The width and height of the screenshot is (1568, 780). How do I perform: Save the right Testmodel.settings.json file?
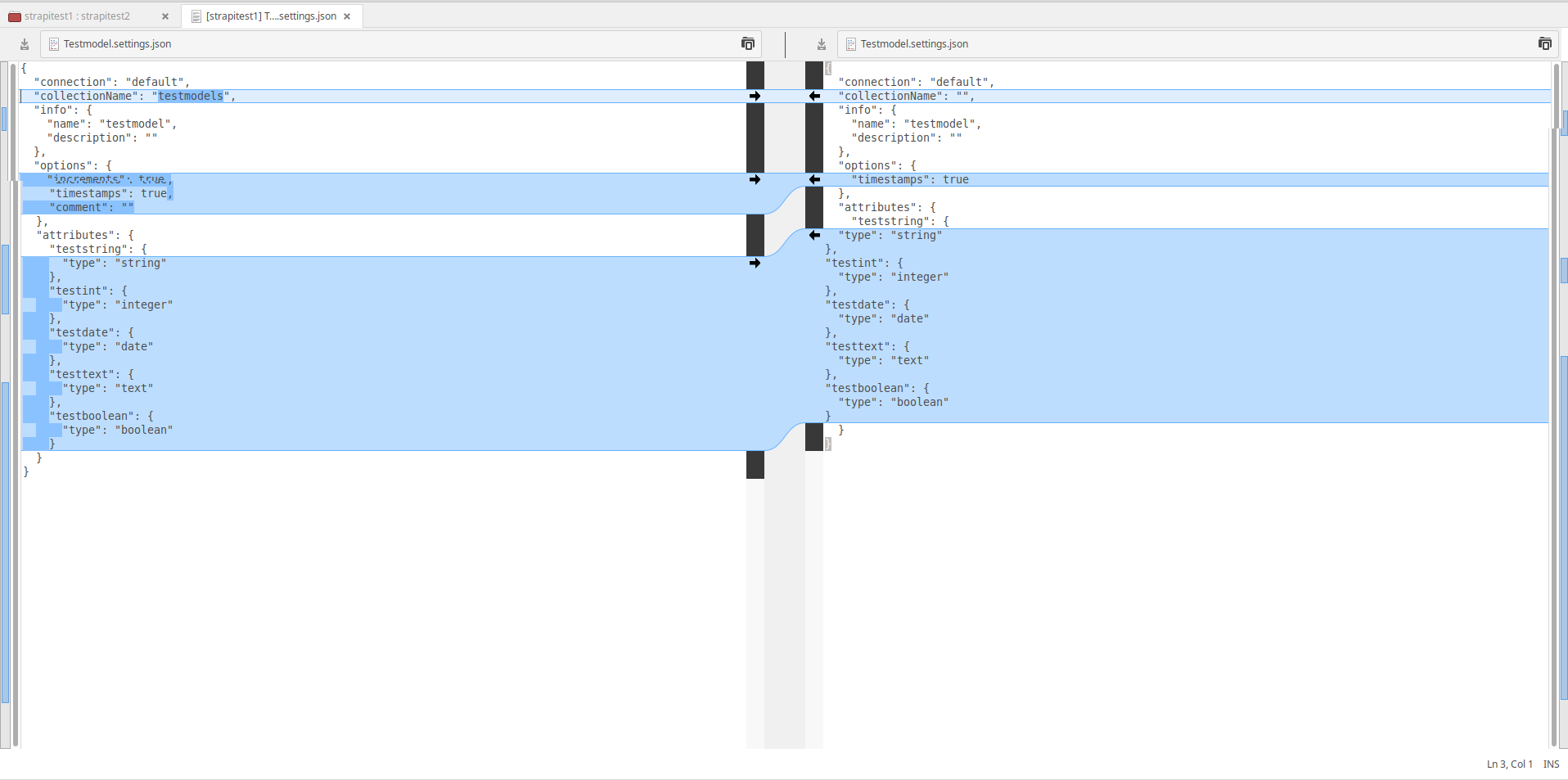click(821, 44)
